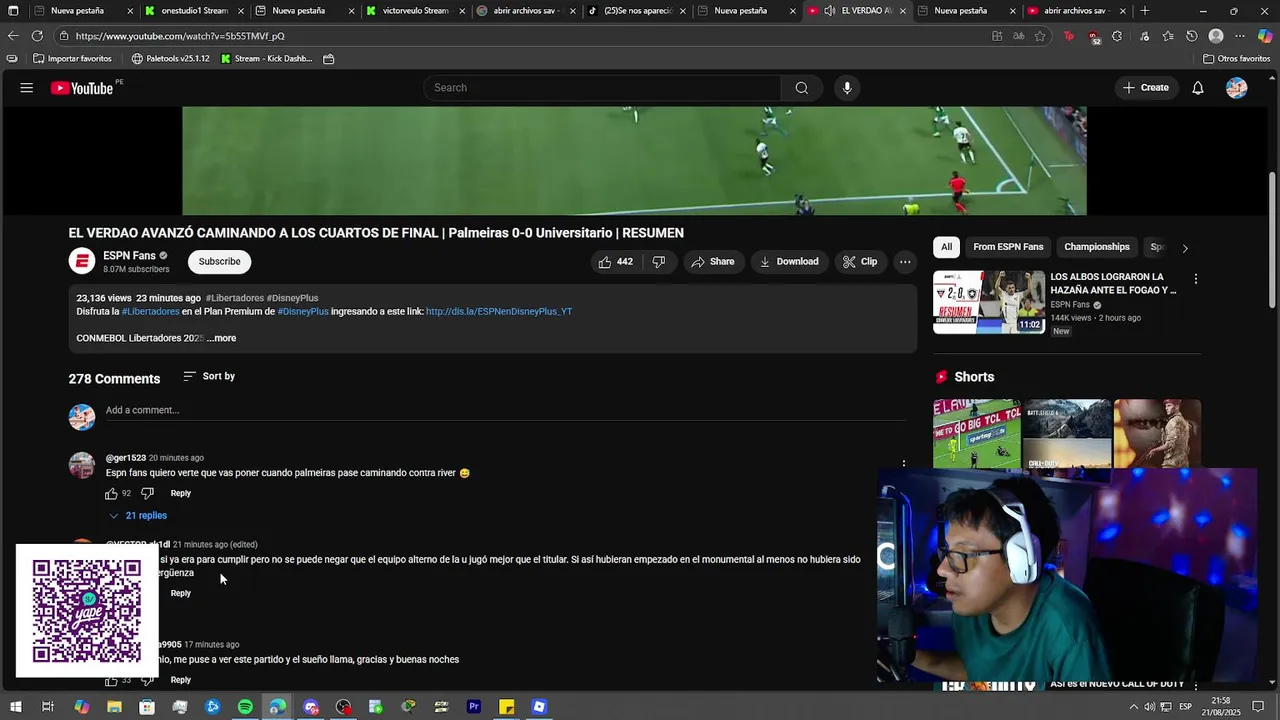Viewport: 1280px width, 720px height.
Task: Share the Palmeiras vs Universitario video
Action: coord(713,262)
